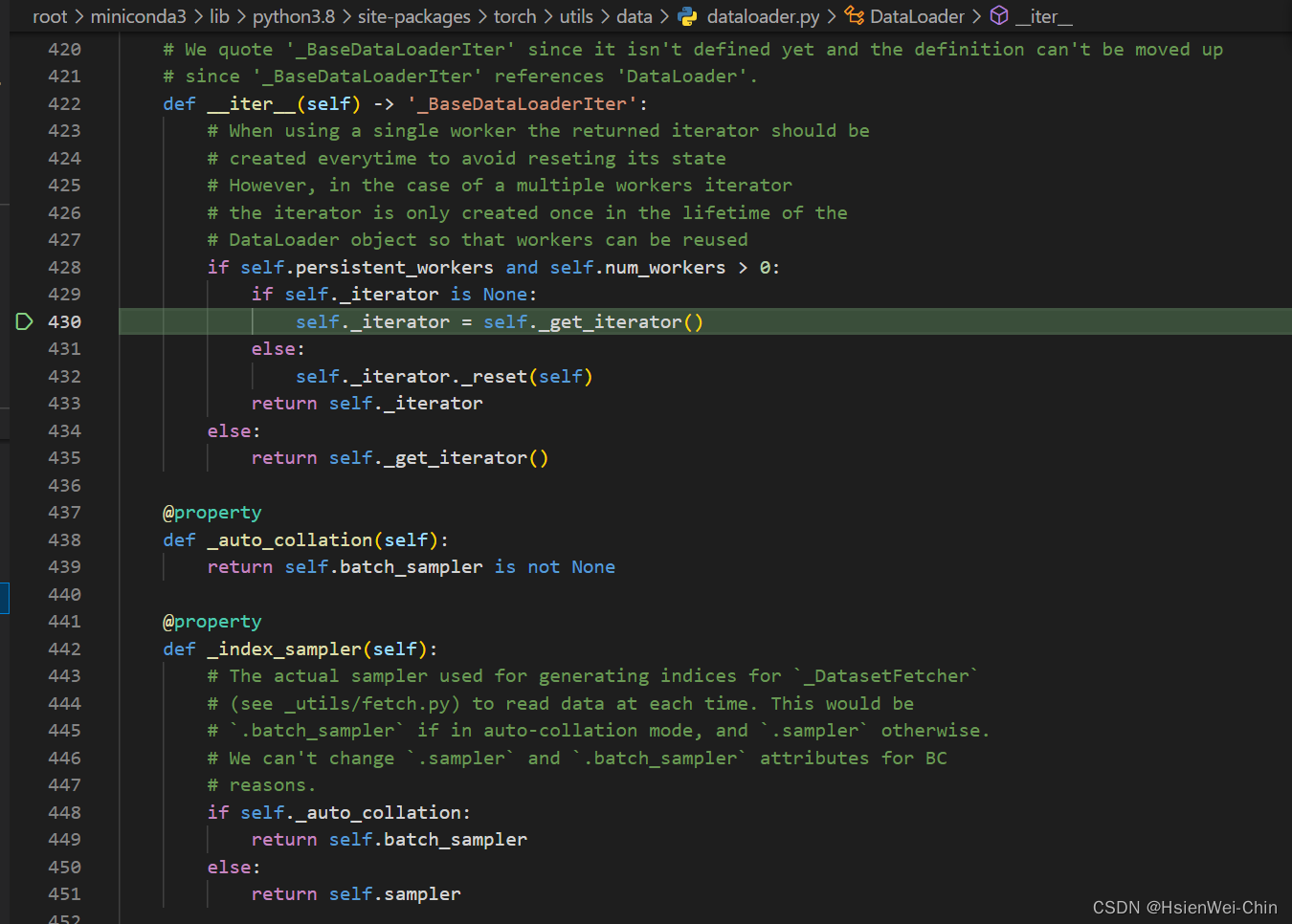Click '_reset' method call on line 432
The width and height of the screenshot is (1292, 924).
point(494,376)
